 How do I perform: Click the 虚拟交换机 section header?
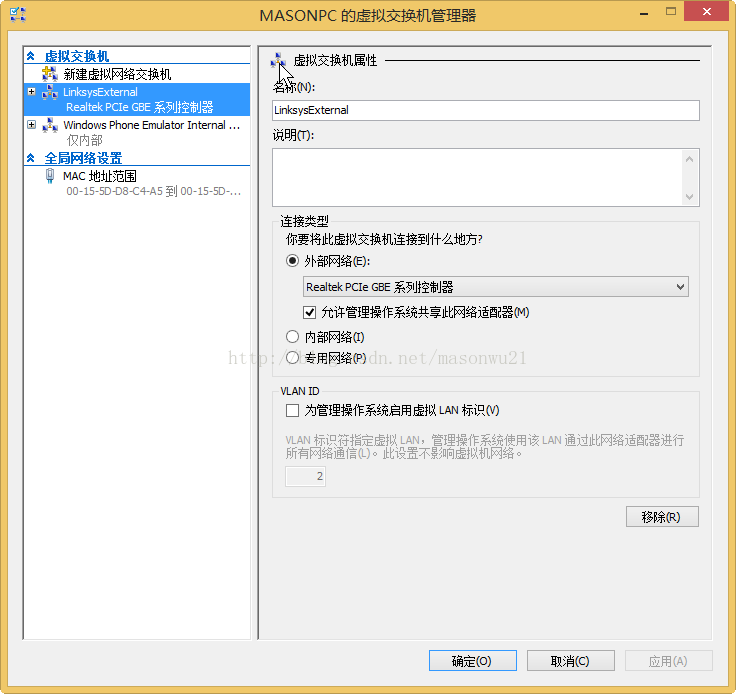pos(77,56)
